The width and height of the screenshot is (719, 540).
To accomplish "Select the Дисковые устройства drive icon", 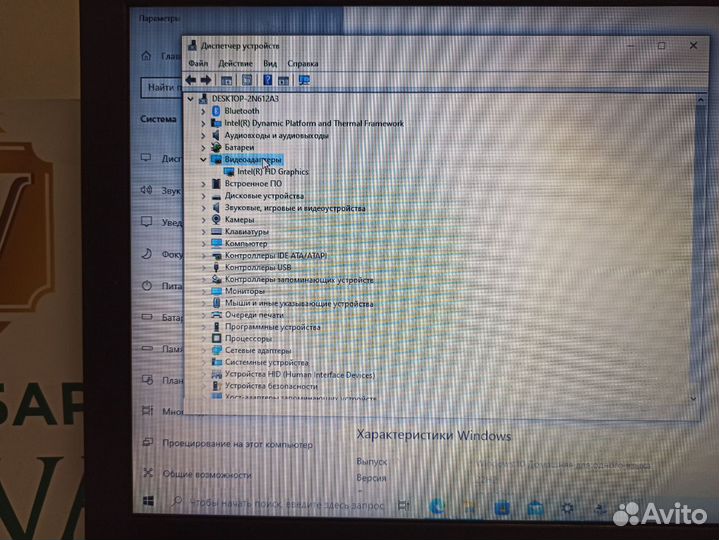I will (x=216, y=196).
